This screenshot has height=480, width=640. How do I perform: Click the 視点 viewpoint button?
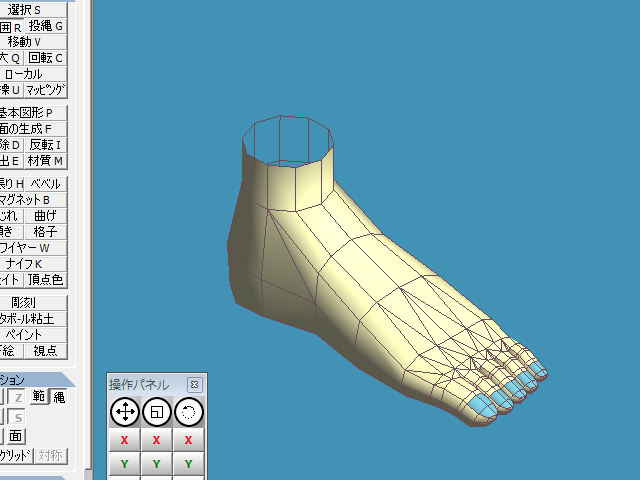tap(46, 351)
